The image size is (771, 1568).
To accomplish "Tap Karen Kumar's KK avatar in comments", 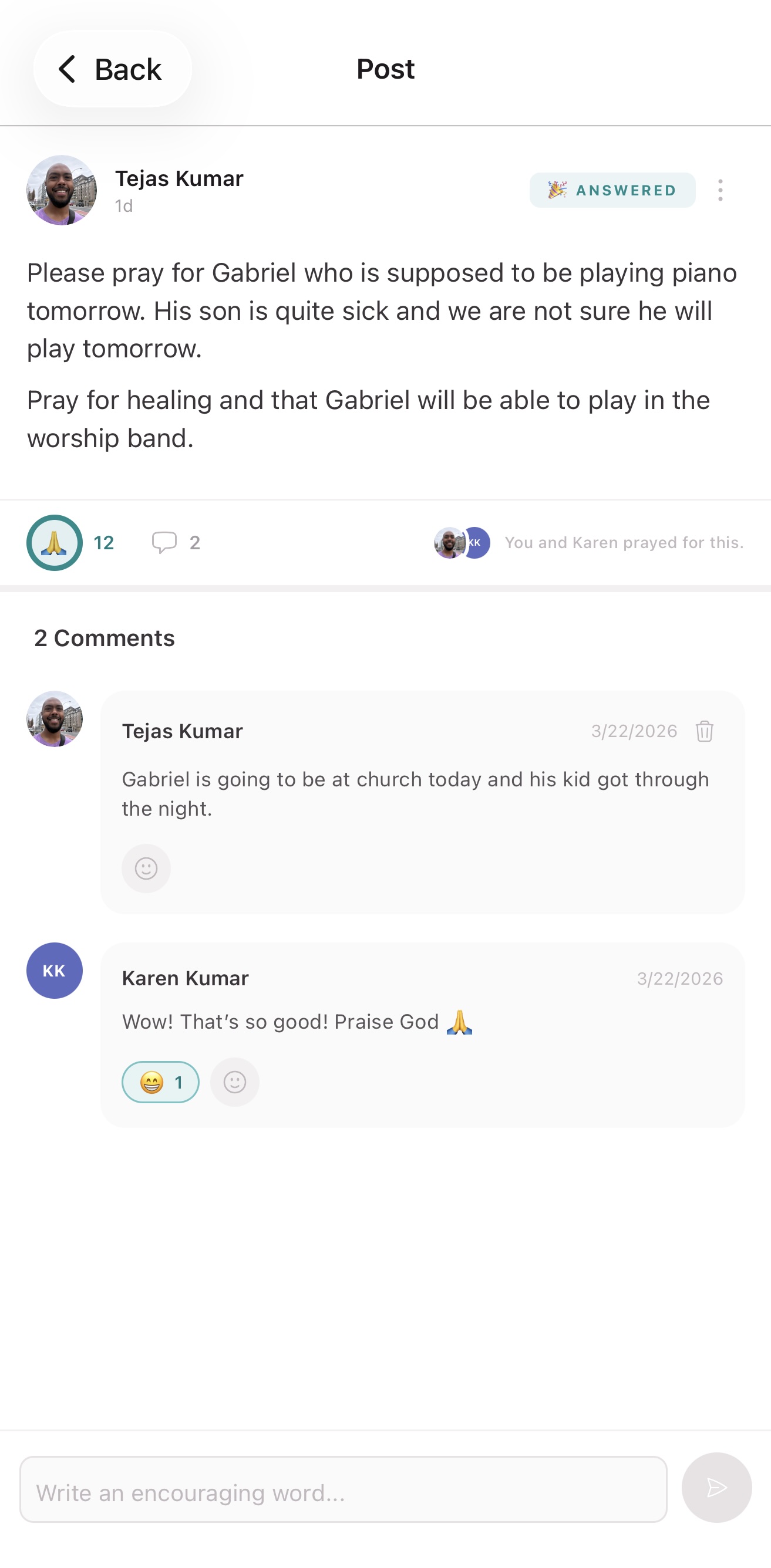I will click(54, 970).
